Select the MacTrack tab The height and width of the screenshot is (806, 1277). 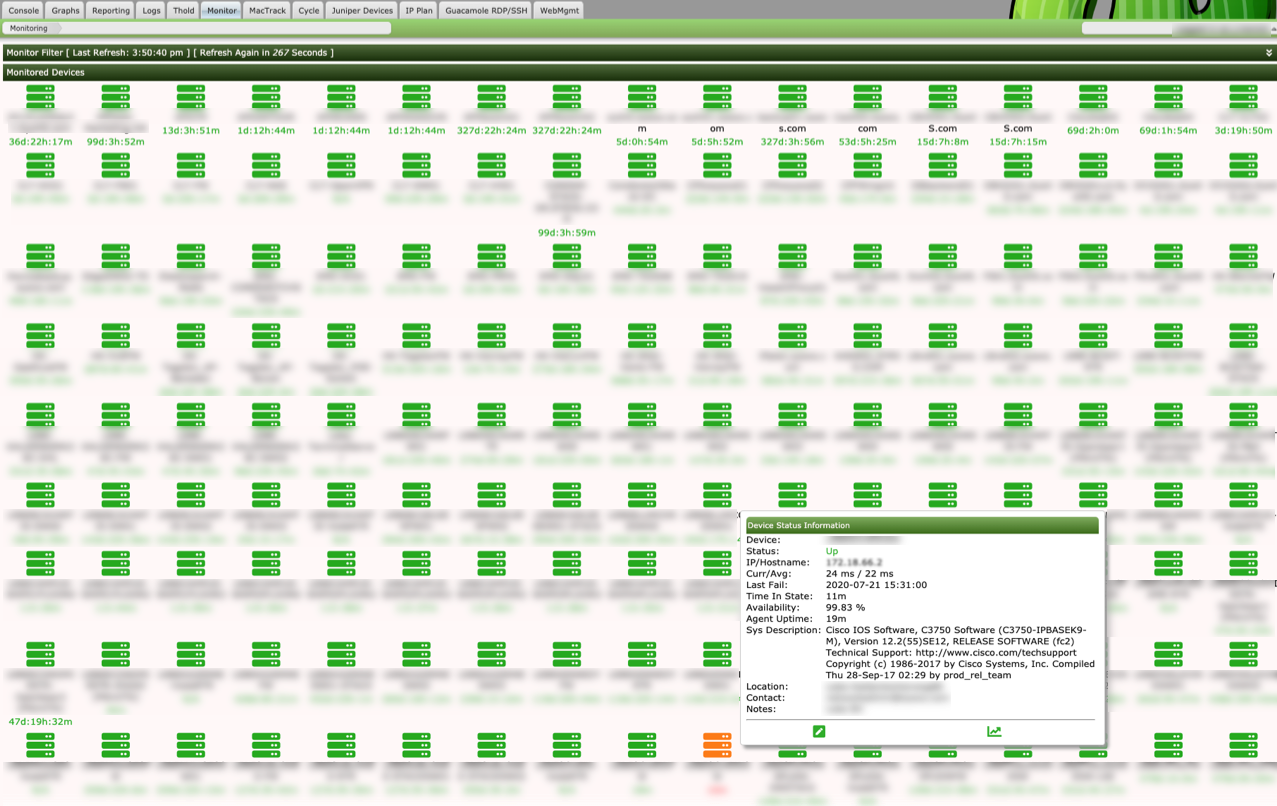267,11
